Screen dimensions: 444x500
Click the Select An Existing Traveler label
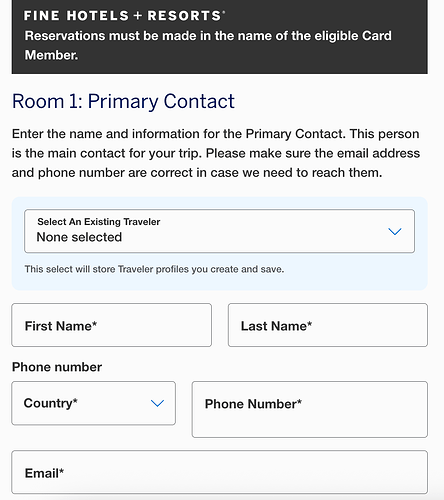[99, 222]
